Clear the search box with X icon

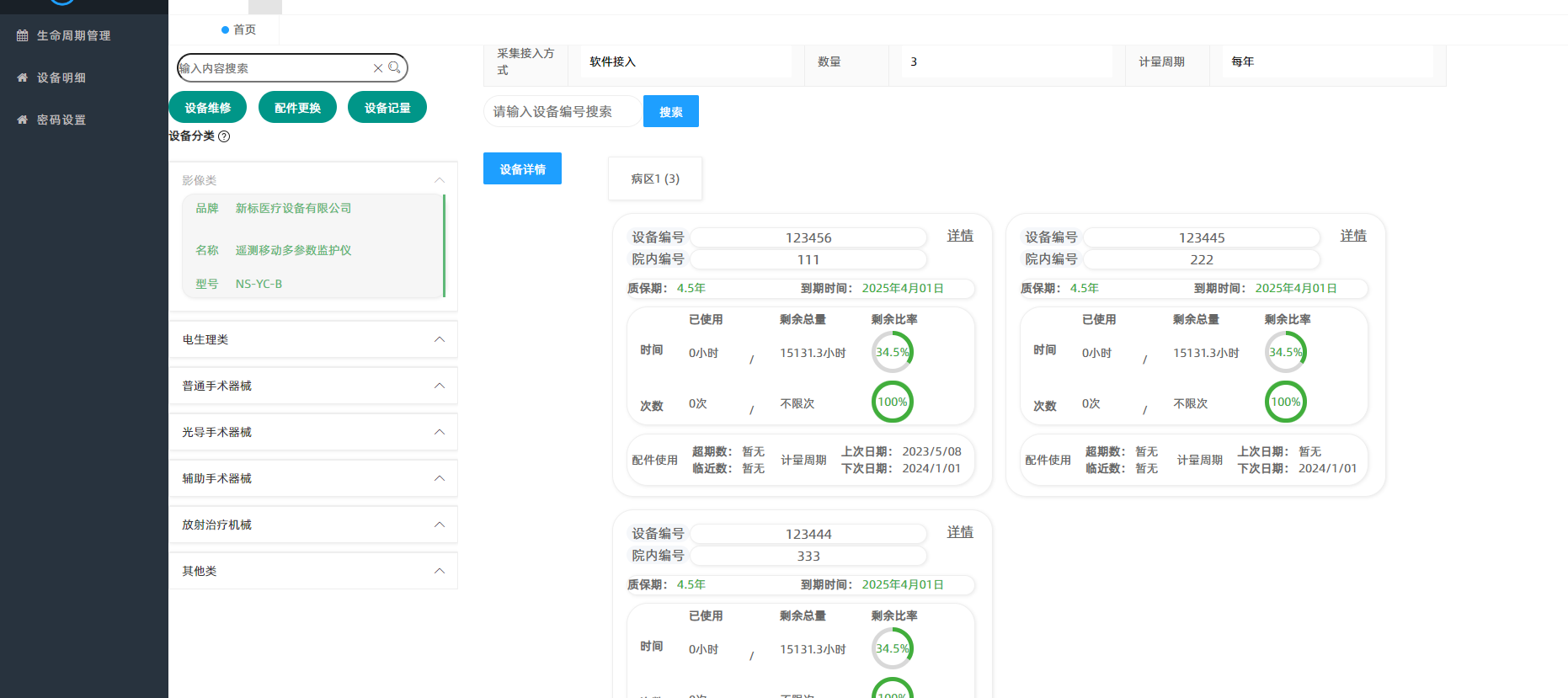(x=378, y=68)
